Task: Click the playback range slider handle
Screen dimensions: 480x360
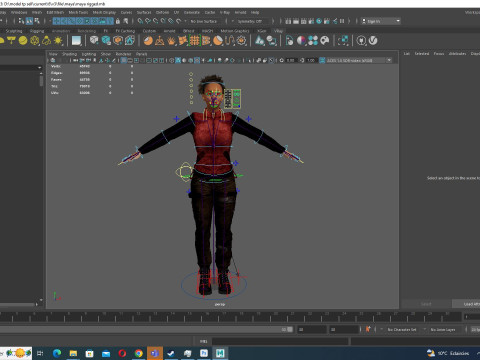Action: 290,329
